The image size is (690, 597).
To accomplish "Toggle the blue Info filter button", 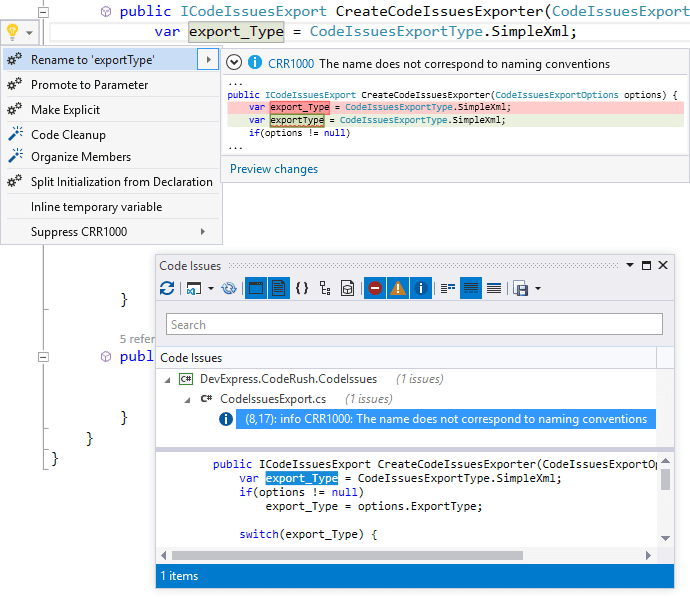I will point(421,289).
